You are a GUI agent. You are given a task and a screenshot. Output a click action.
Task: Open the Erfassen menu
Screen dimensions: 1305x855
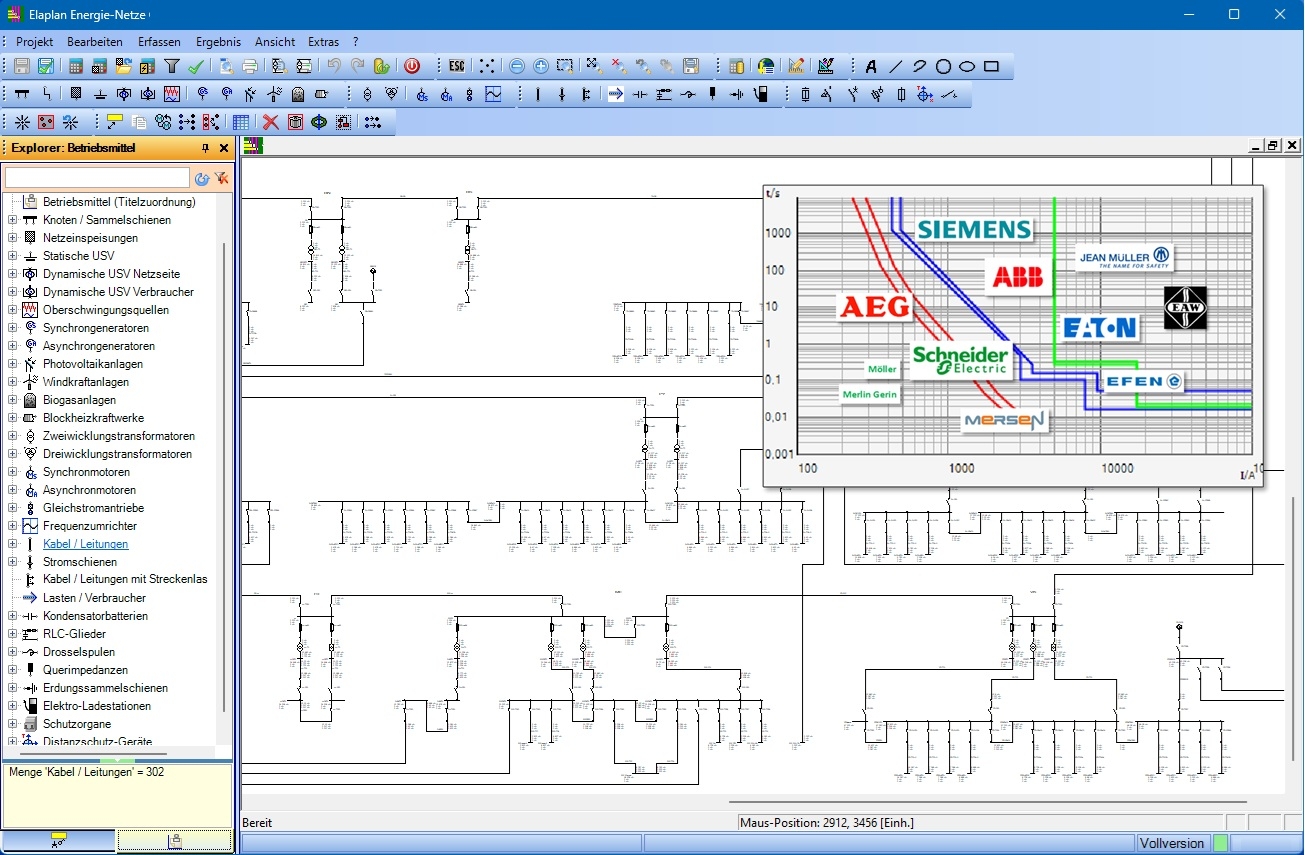pyautogui.click(x=160, y=42)
